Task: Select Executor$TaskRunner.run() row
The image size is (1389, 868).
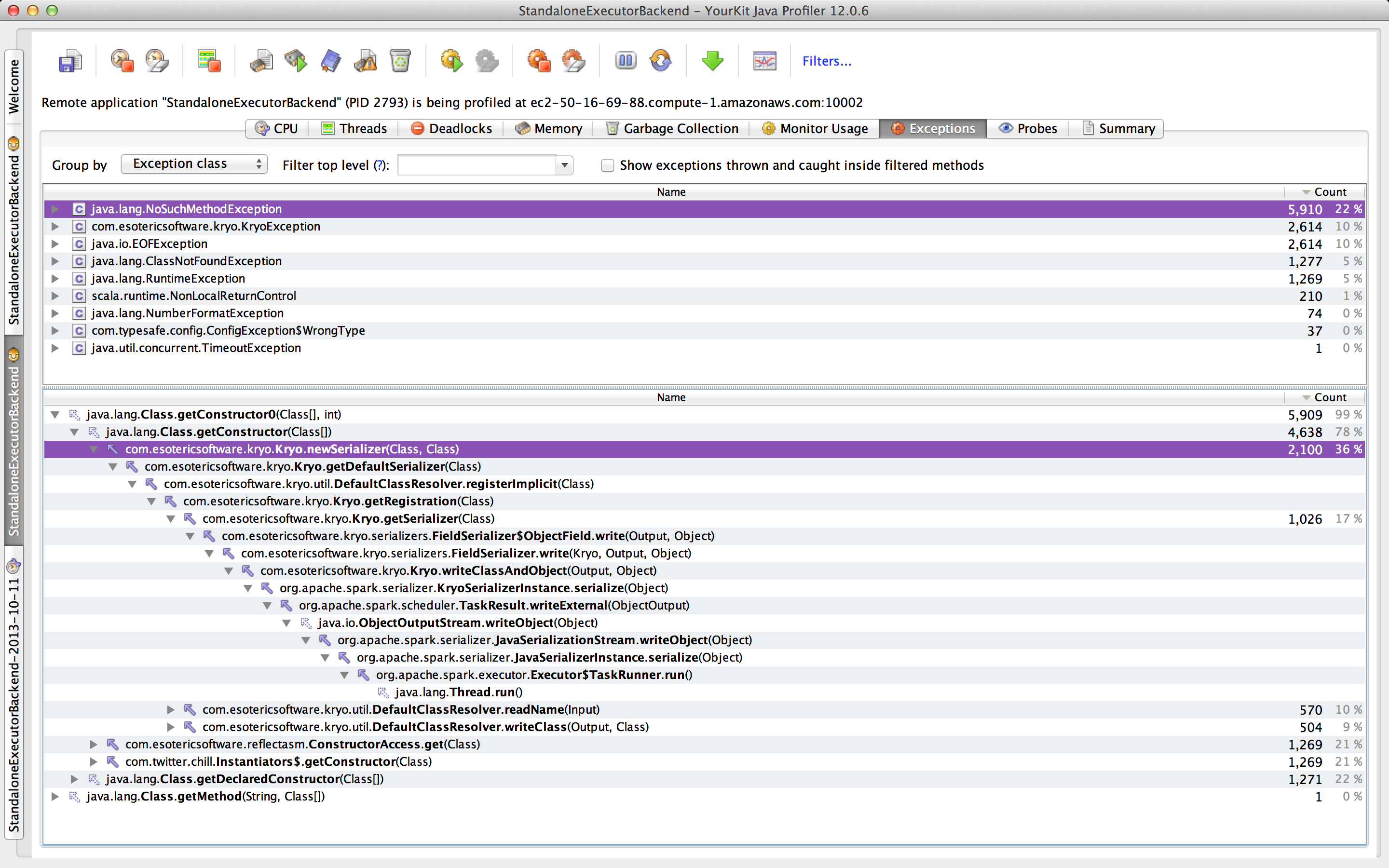Action: (x=704, y=675)
